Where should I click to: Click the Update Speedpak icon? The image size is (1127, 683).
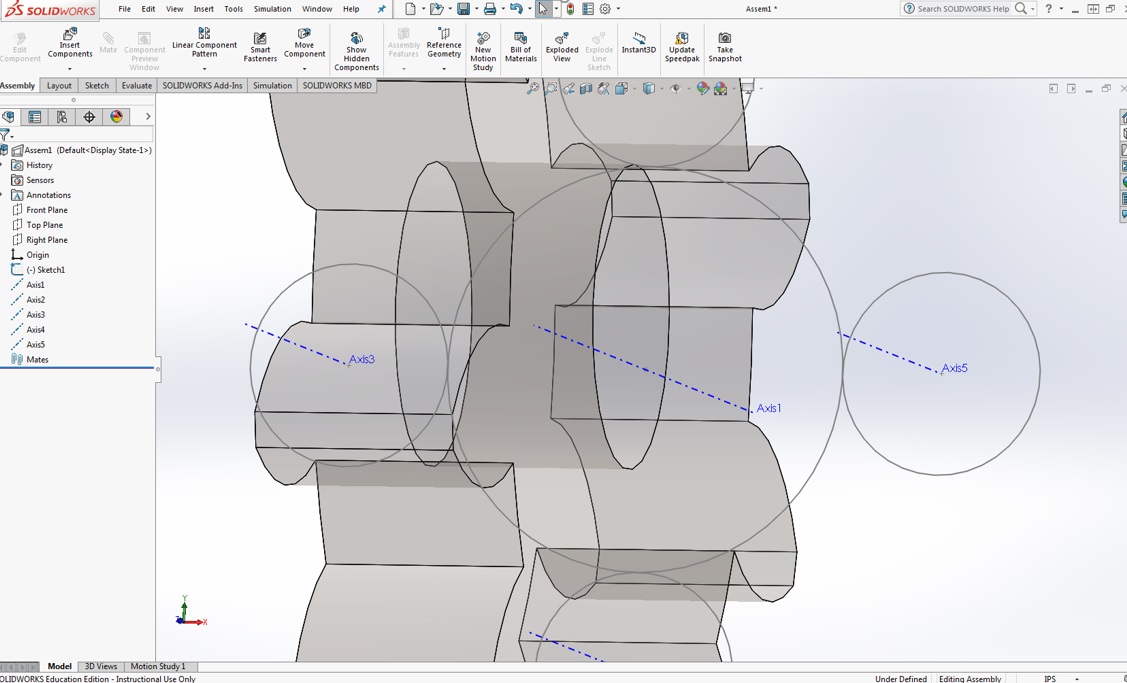tap(681, 47)
